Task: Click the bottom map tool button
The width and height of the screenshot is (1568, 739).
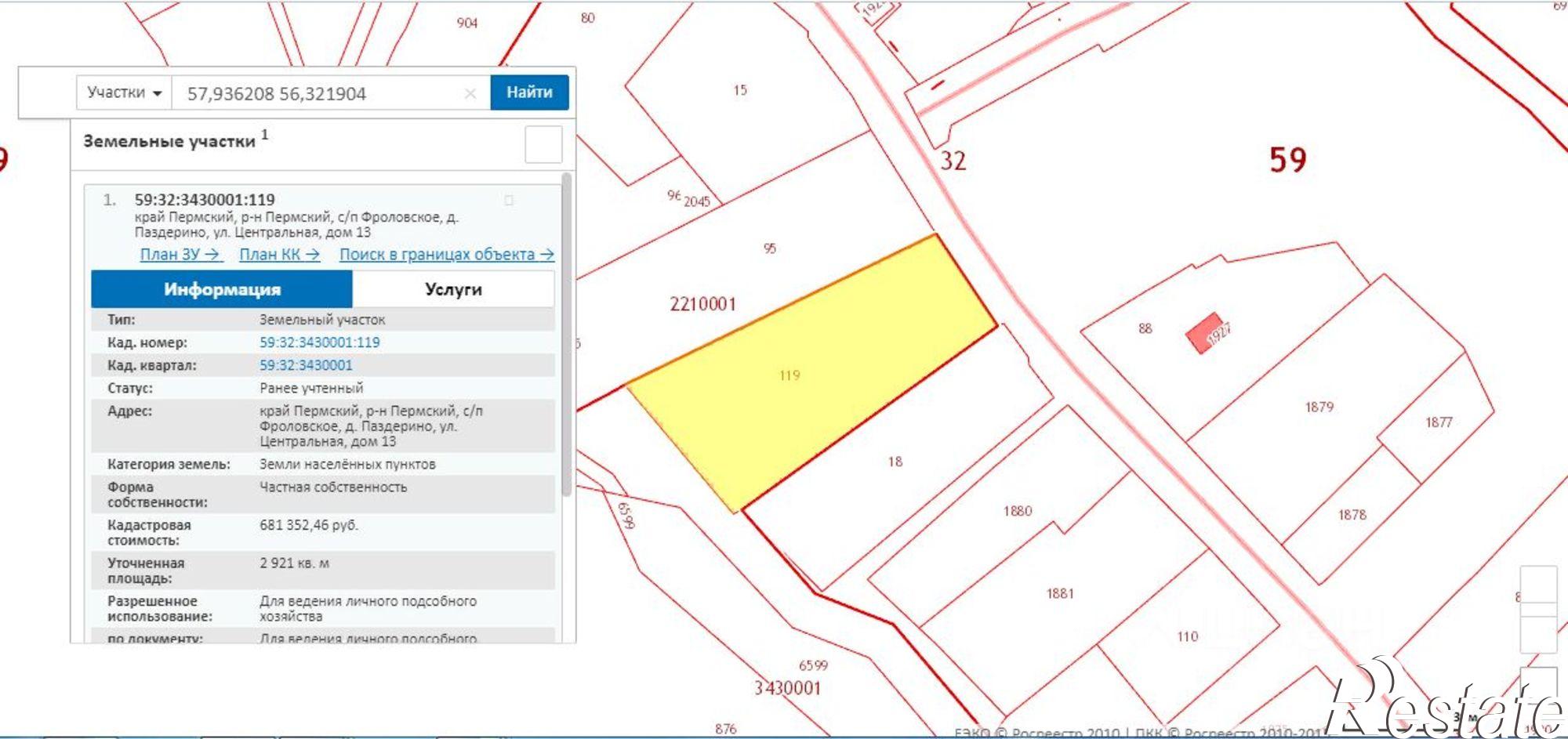Action: 1538,686
